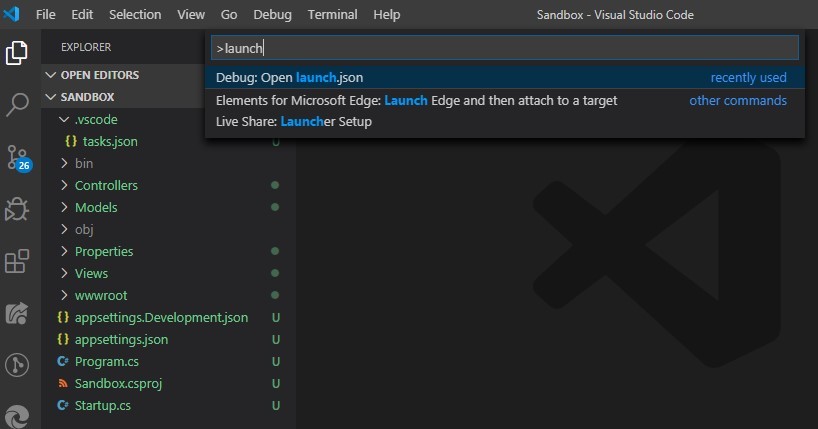The width and height of the screenshot is (818, 429).
Task: Click the project icon beside Sandbox.csproj
Action: pos(63,384)
